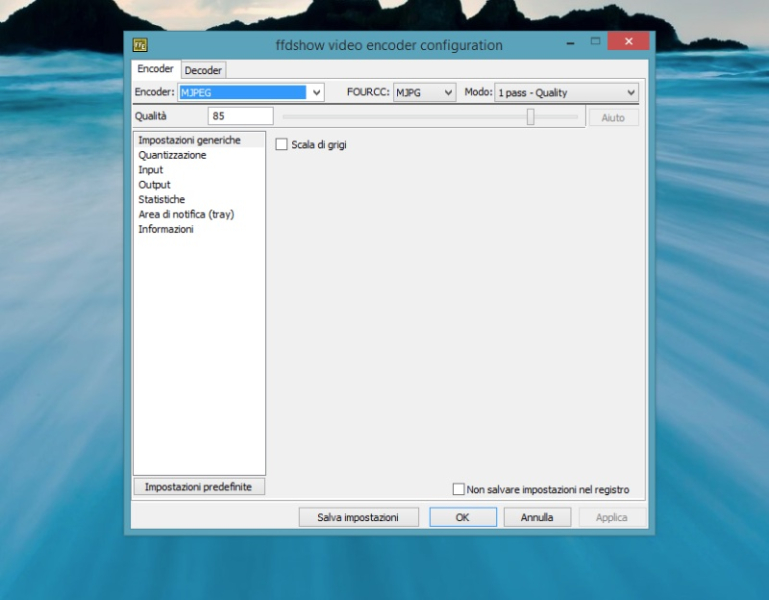Open the Modo dropdown with 1 pass - Quality

(x=630, y=93)
